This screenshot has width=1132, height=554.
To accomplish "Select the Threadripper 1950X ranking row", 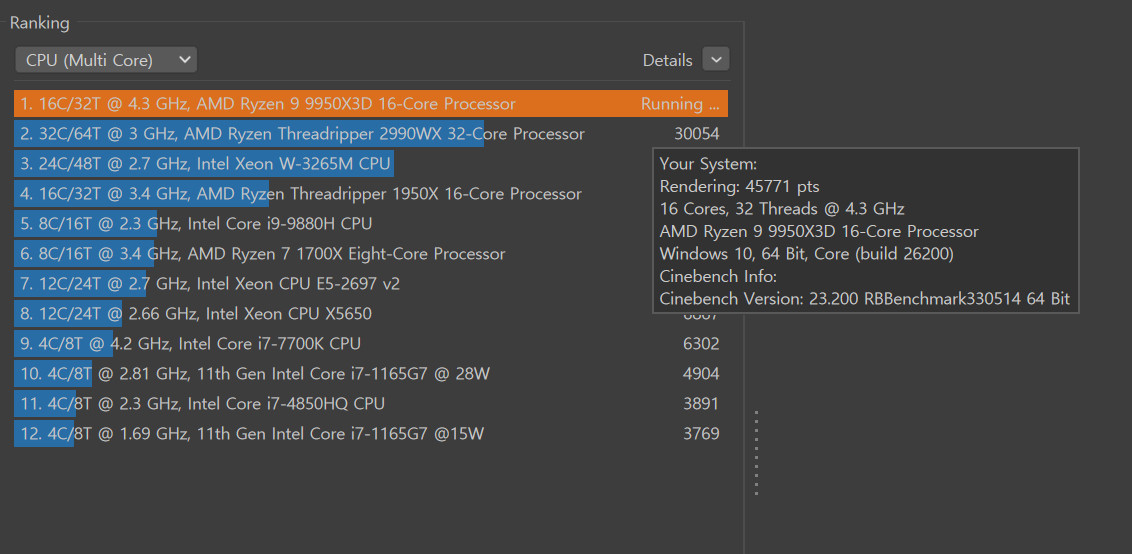I will pos(370,194).
